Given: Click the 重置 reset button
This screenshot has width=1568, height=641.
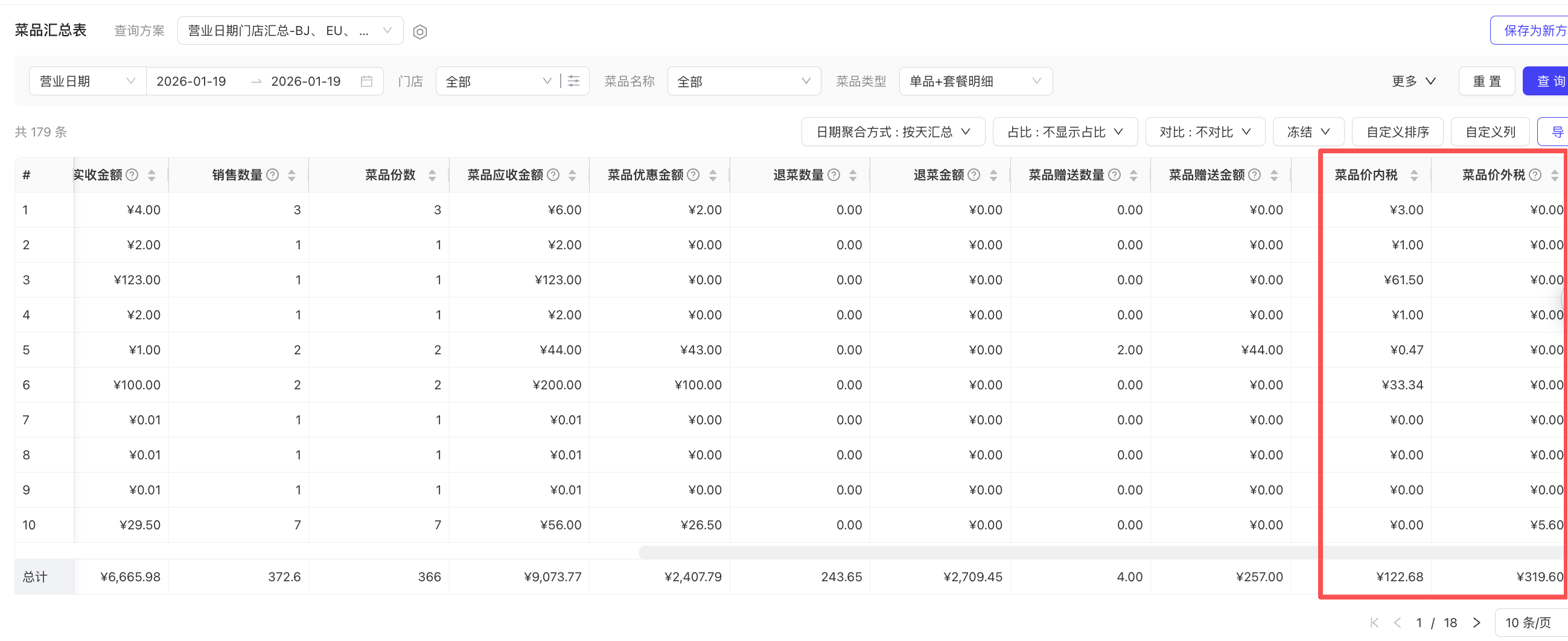Looking at the screenshot, I should point(1487,81).
